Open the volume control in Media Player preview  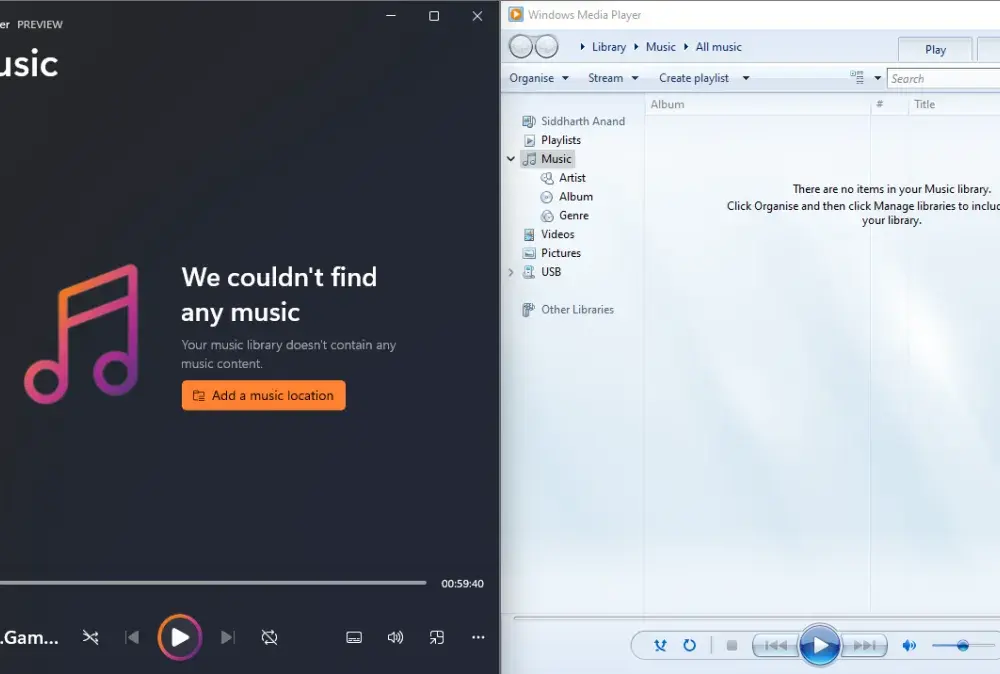pos(395,637)
